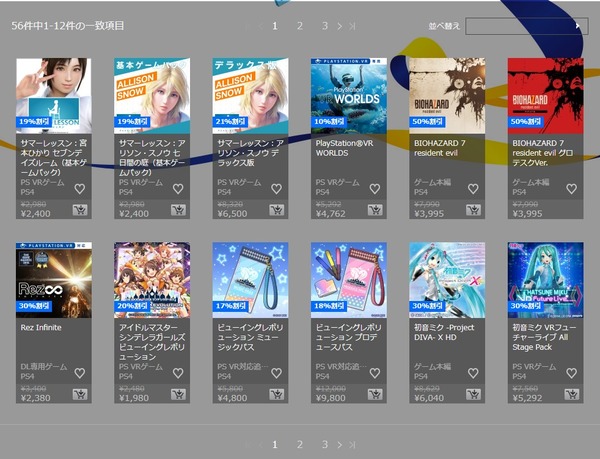Click the '56件中1-12件の一致項目' results count

(x=68, y=26)
